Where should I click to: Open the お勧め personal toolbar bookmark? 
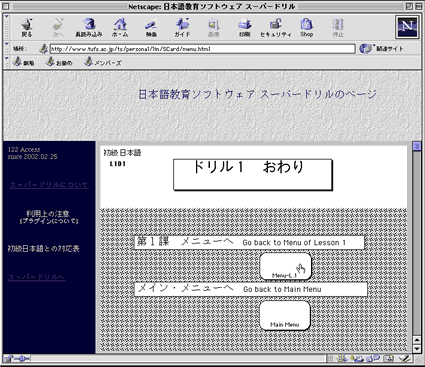click(59, 62)
